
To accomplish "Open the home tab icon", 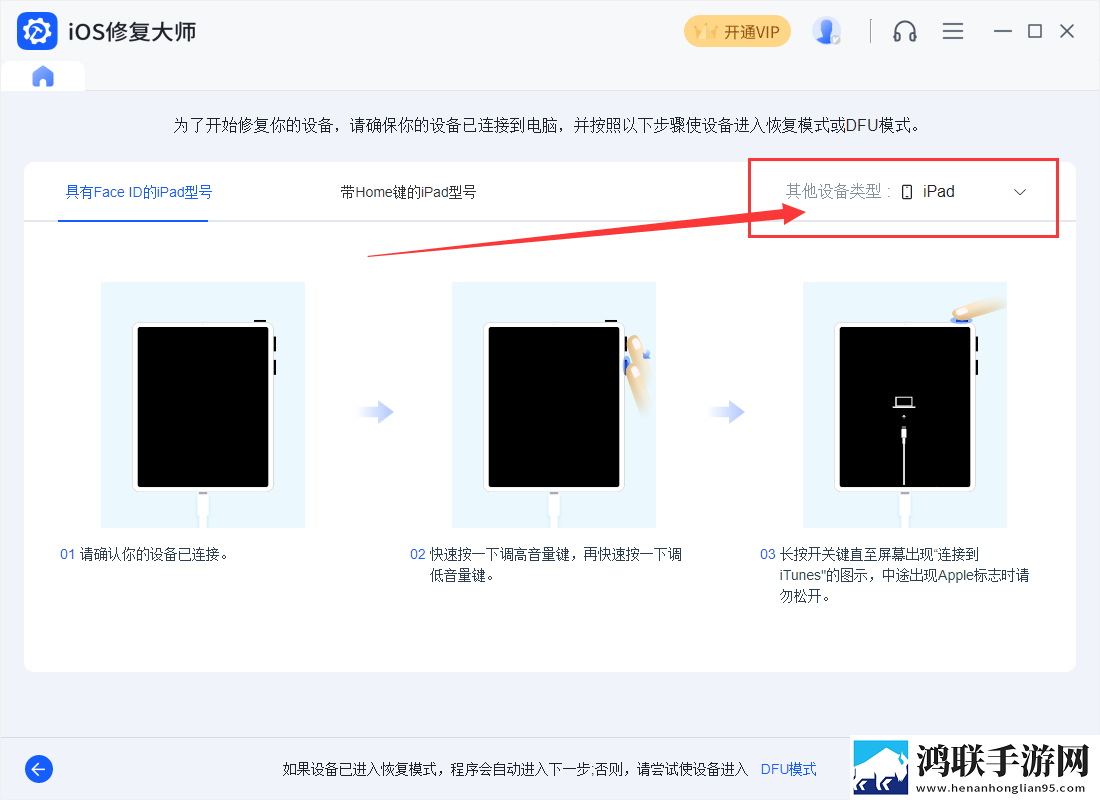I will [x=43, y=76].
